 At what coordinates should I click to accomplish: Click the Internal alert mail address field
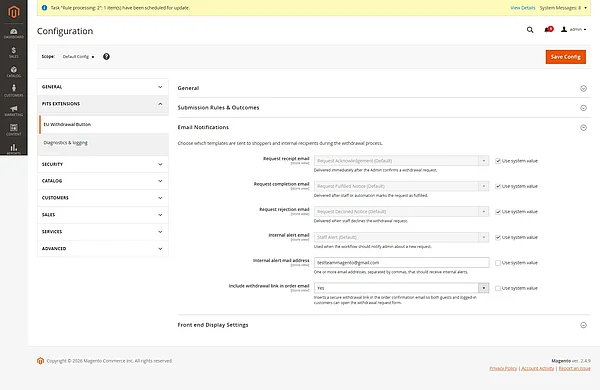coord(401,263)
